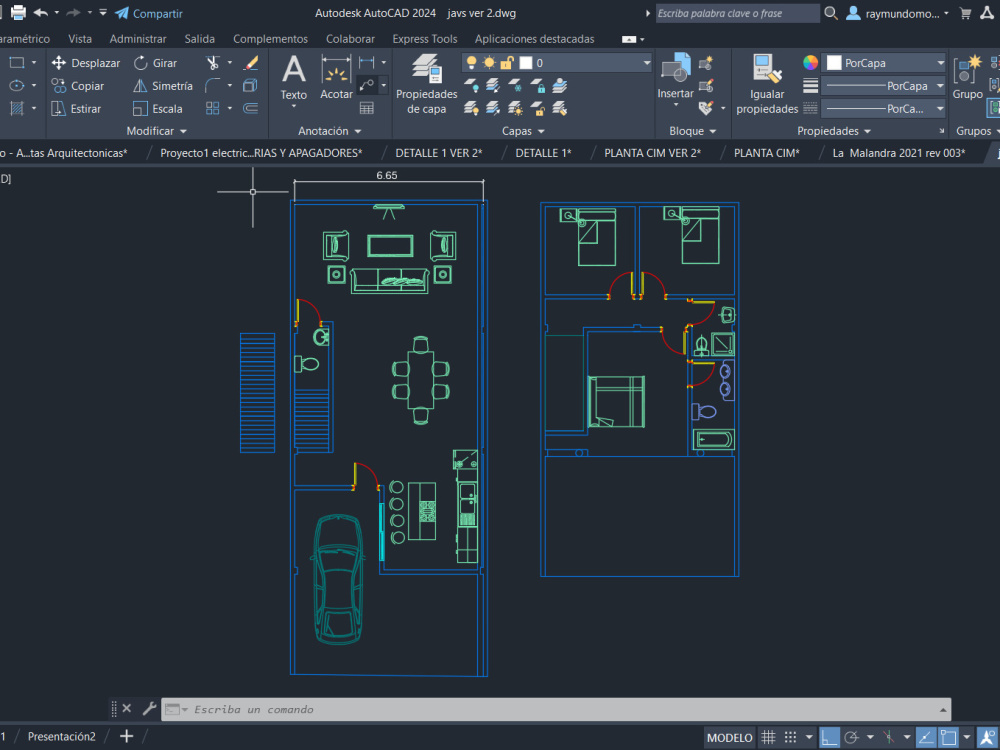
Task: Click the Compartir share button
Action: click(149, 13)
